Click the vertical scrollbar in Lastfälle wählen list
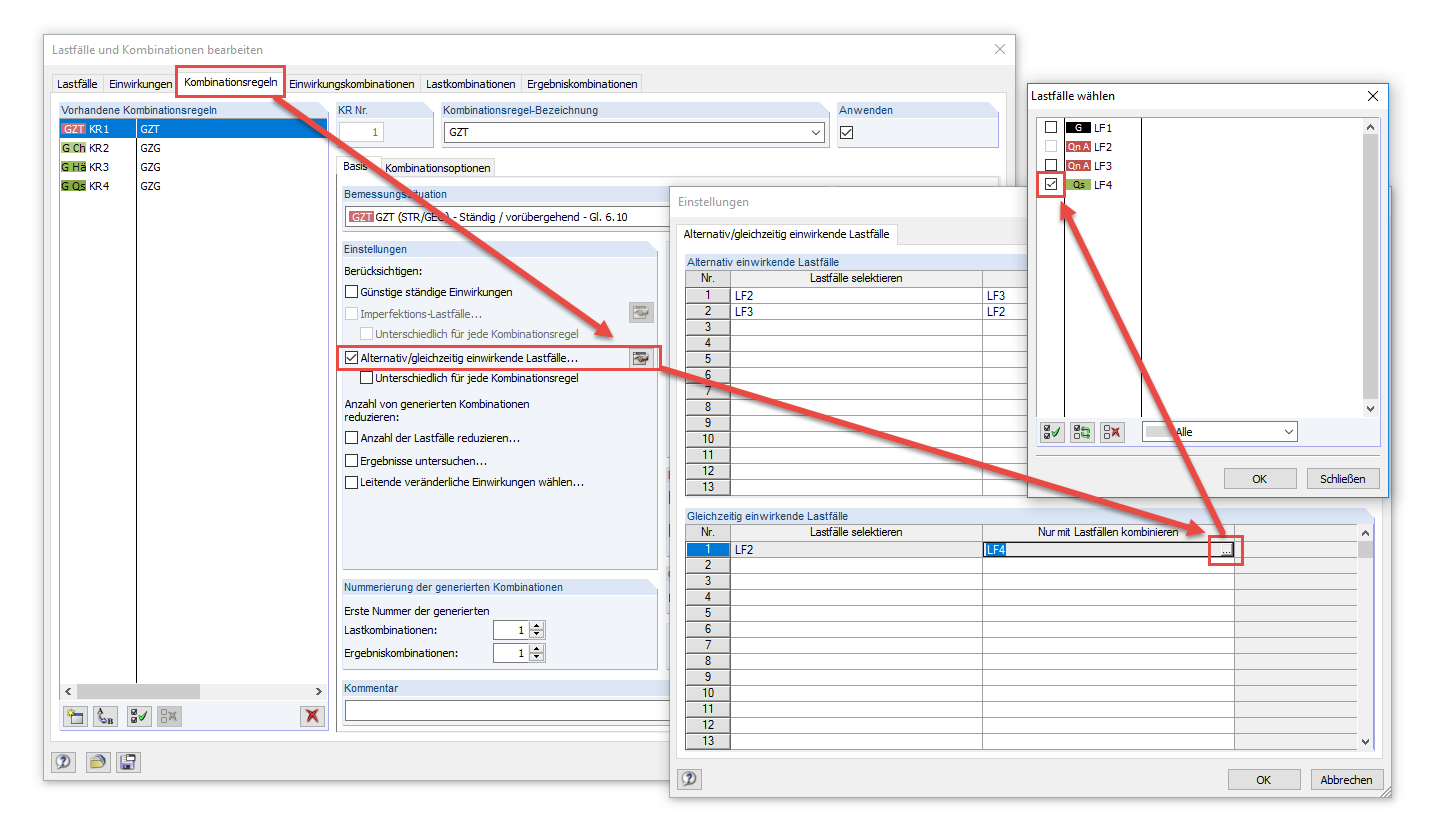This screenshot has width=1438, height=827. tap(1370, 266)
